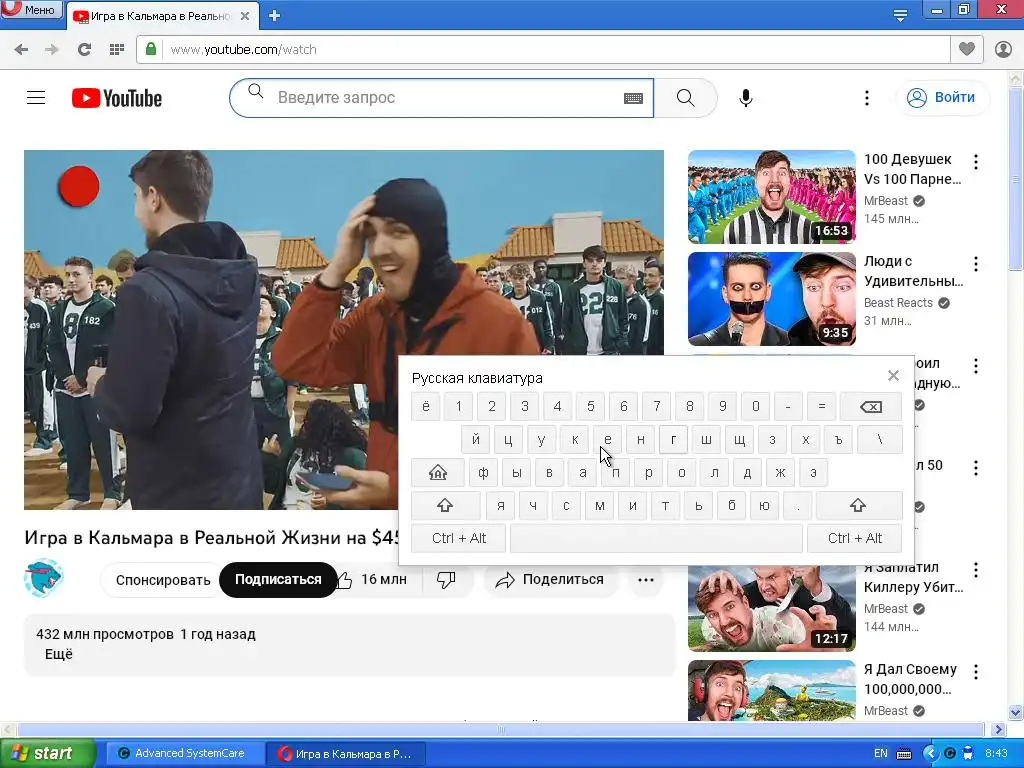Click the magnifier search button
1024x768 pixels.
[x=685, y=98]
